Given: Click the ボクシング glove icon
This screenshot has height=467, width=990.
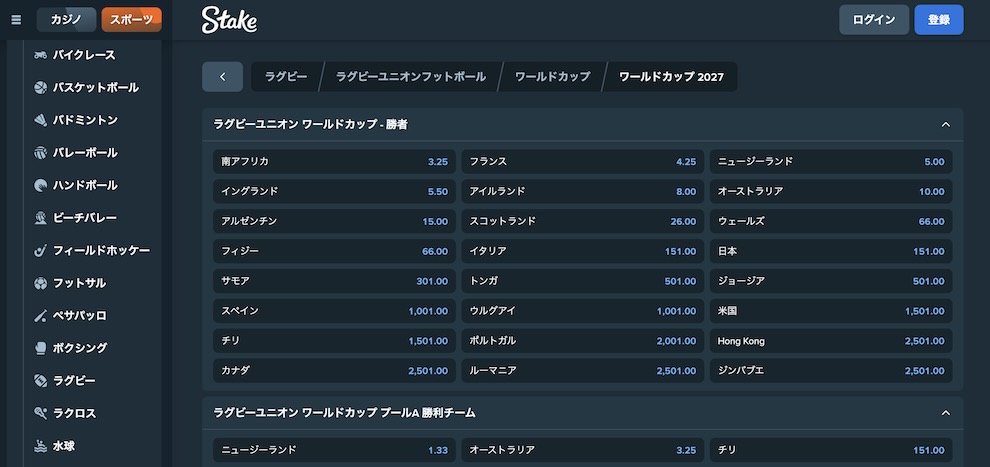Looking at the screenshot, I should pos(40,348).
